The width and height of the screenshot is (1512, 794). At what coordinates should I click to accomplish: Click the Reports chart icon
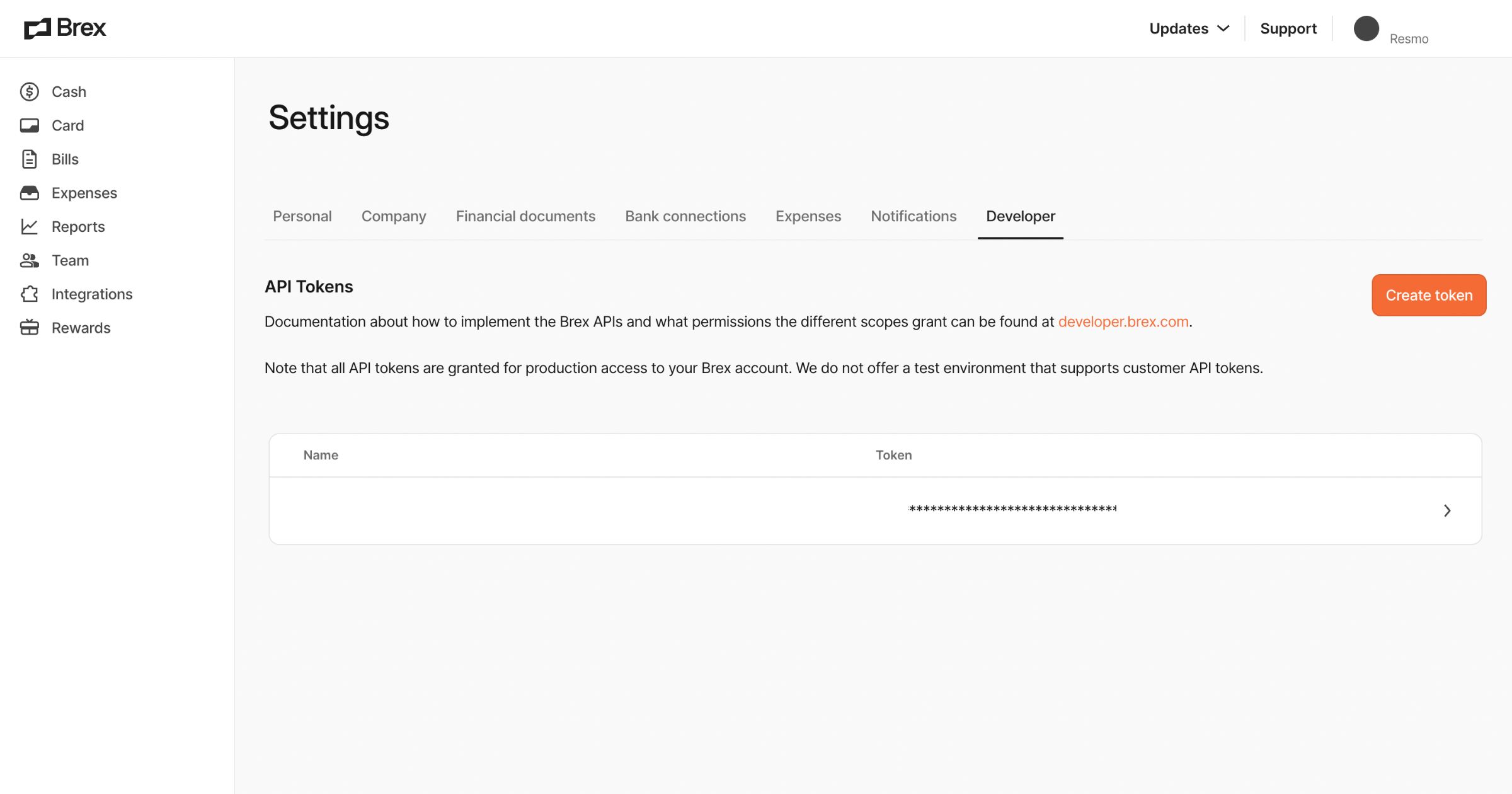[30, 227]
